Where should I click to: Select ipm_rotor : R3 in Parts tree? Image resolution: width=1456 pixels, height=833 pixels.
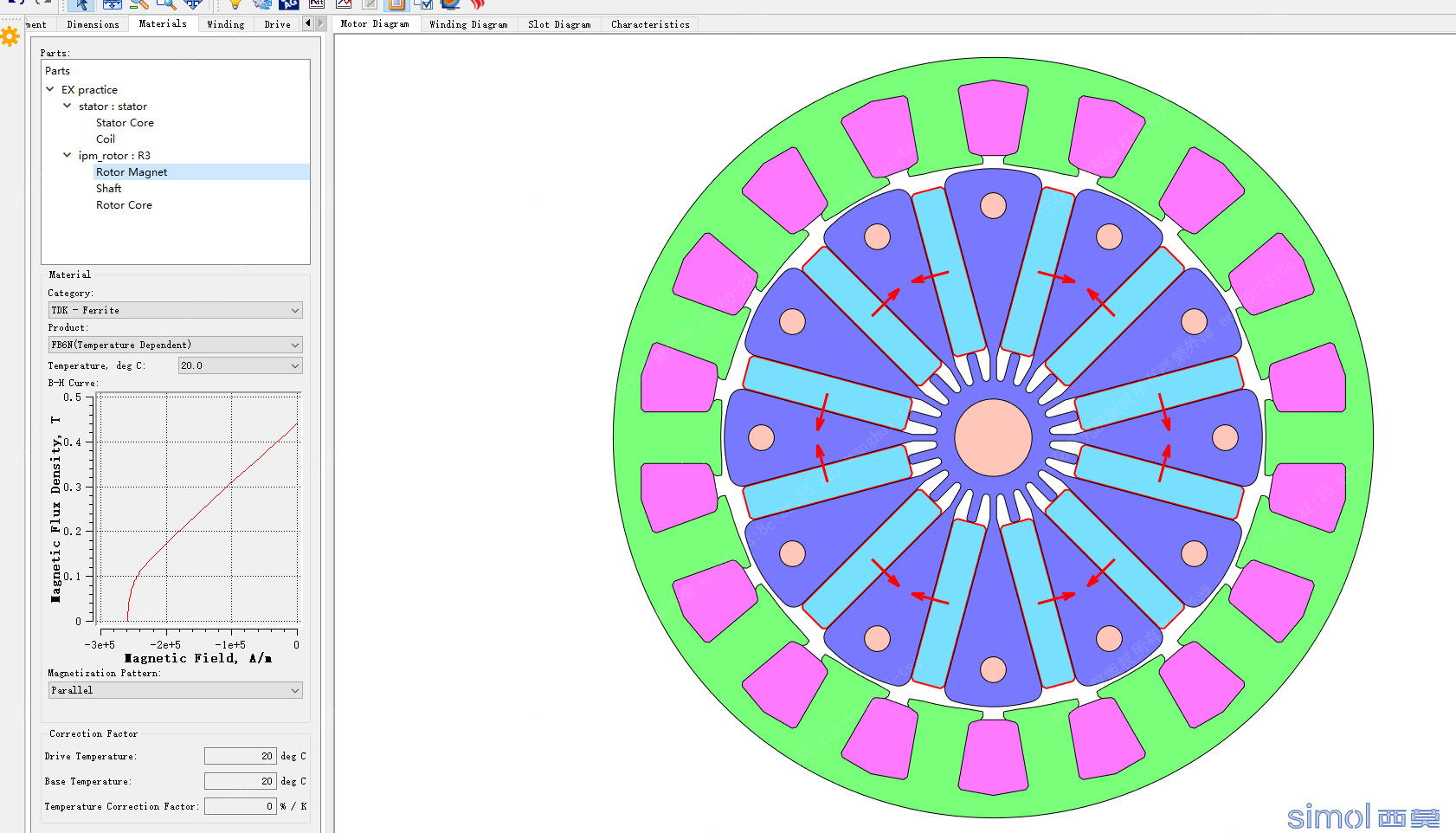coord(114,156)
